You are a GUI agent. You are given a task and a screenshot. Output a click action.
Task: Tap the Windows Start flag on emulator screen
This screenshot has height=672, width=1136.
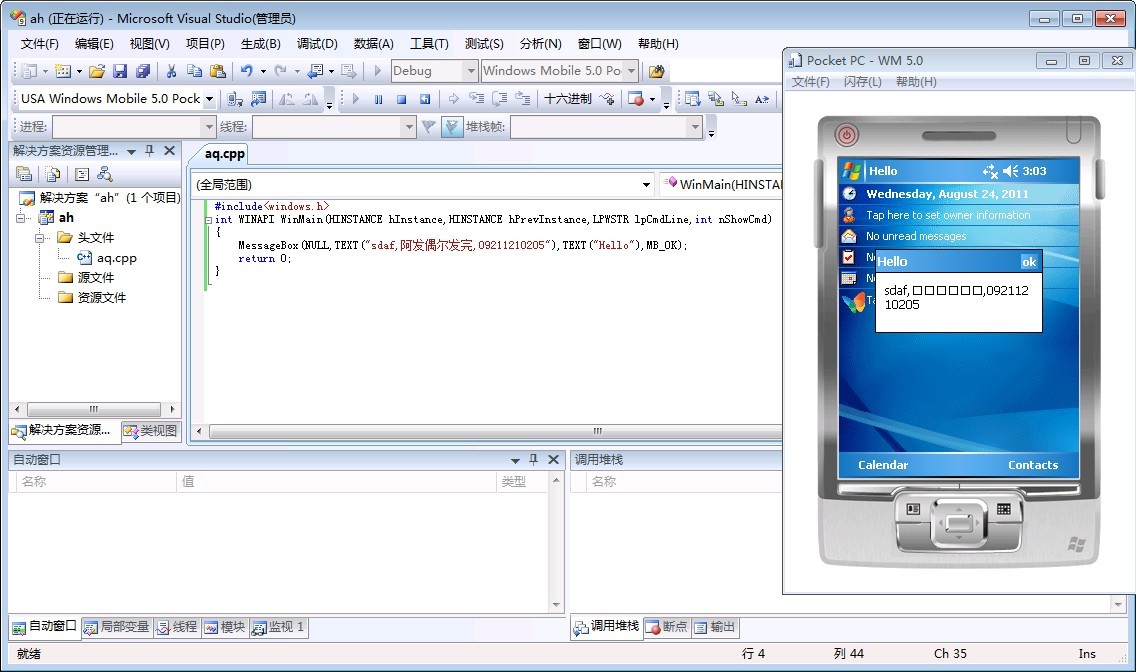[x=852, y=171]
